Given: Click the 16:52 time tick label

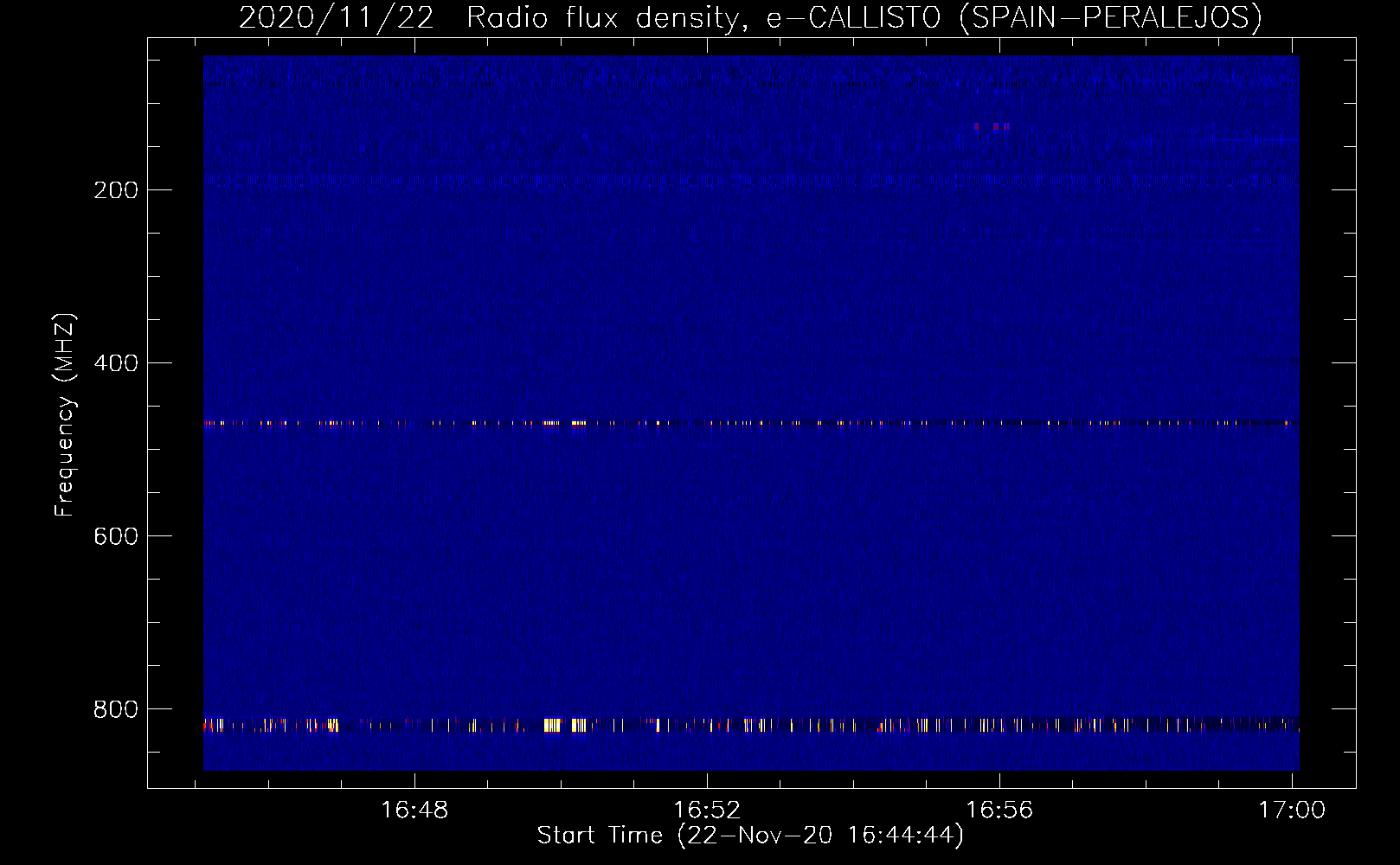Looking at the screenshot, I should (707, 811).
